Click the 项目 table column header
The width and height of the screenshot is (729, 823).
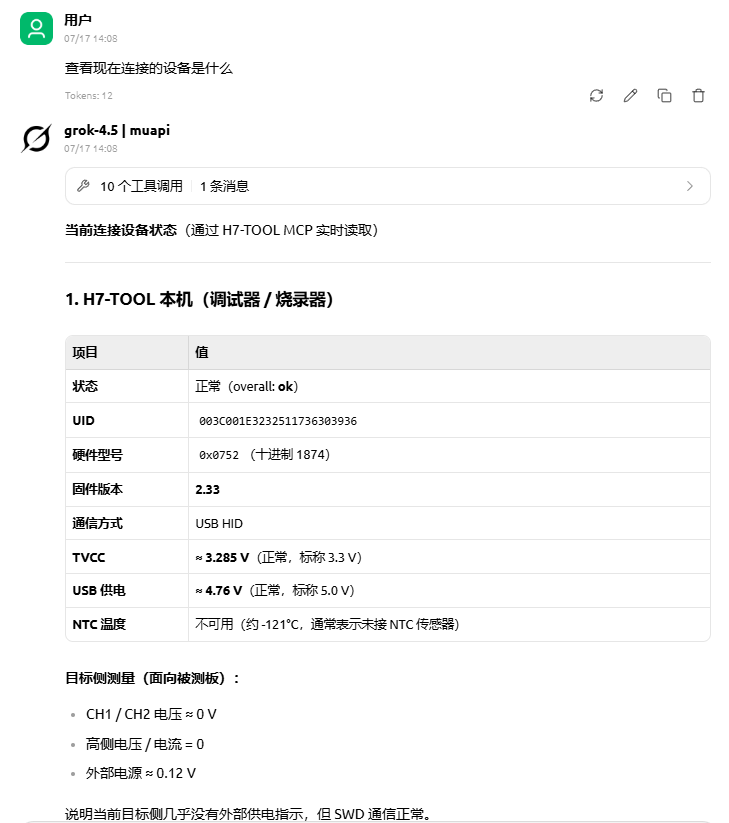(85, 352)
